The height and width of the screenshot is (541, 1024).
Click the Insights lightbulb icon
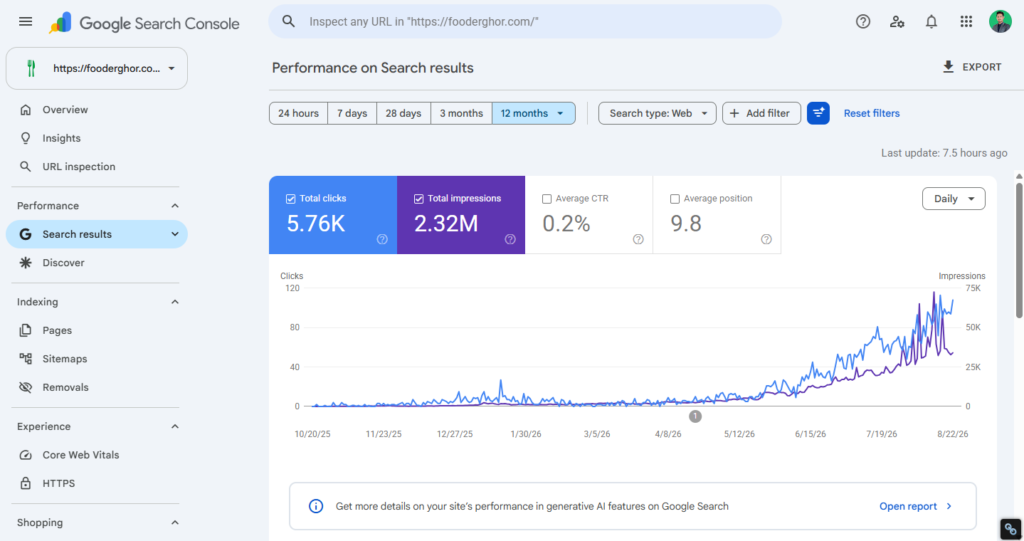click(25, 138)
